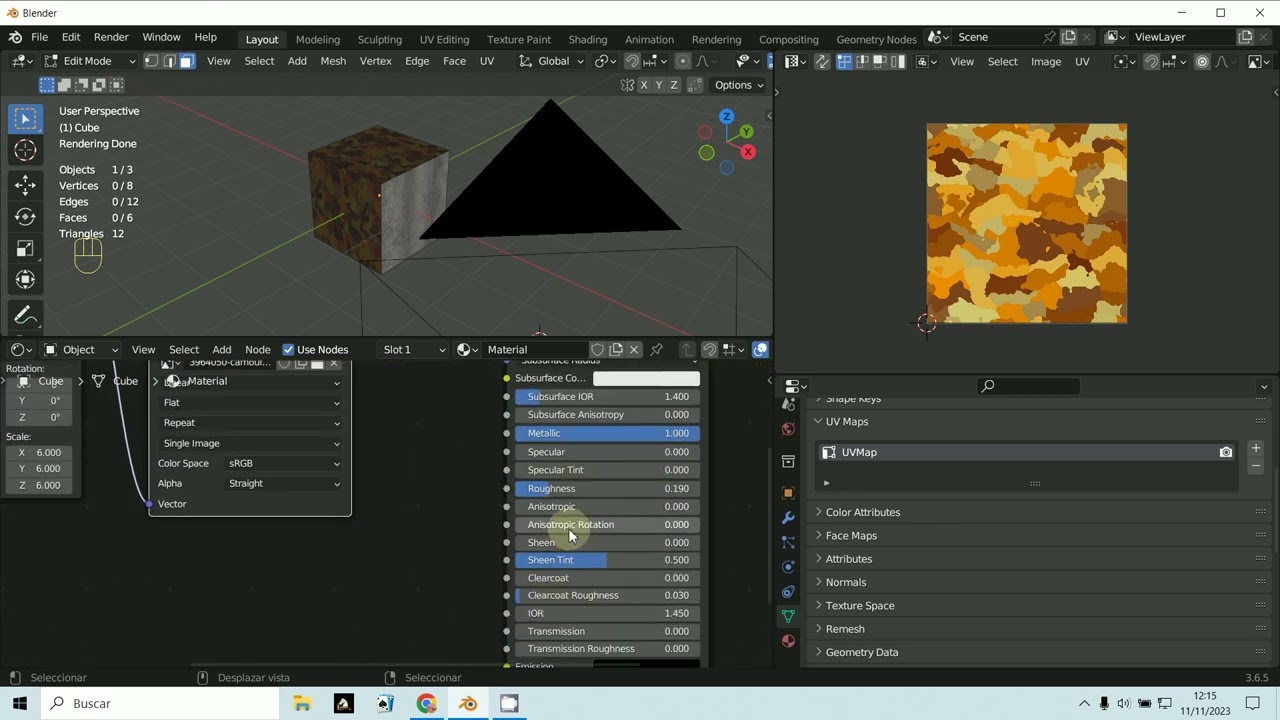
Task: Open the World properties tab
Action: click(x=788, y=429)
